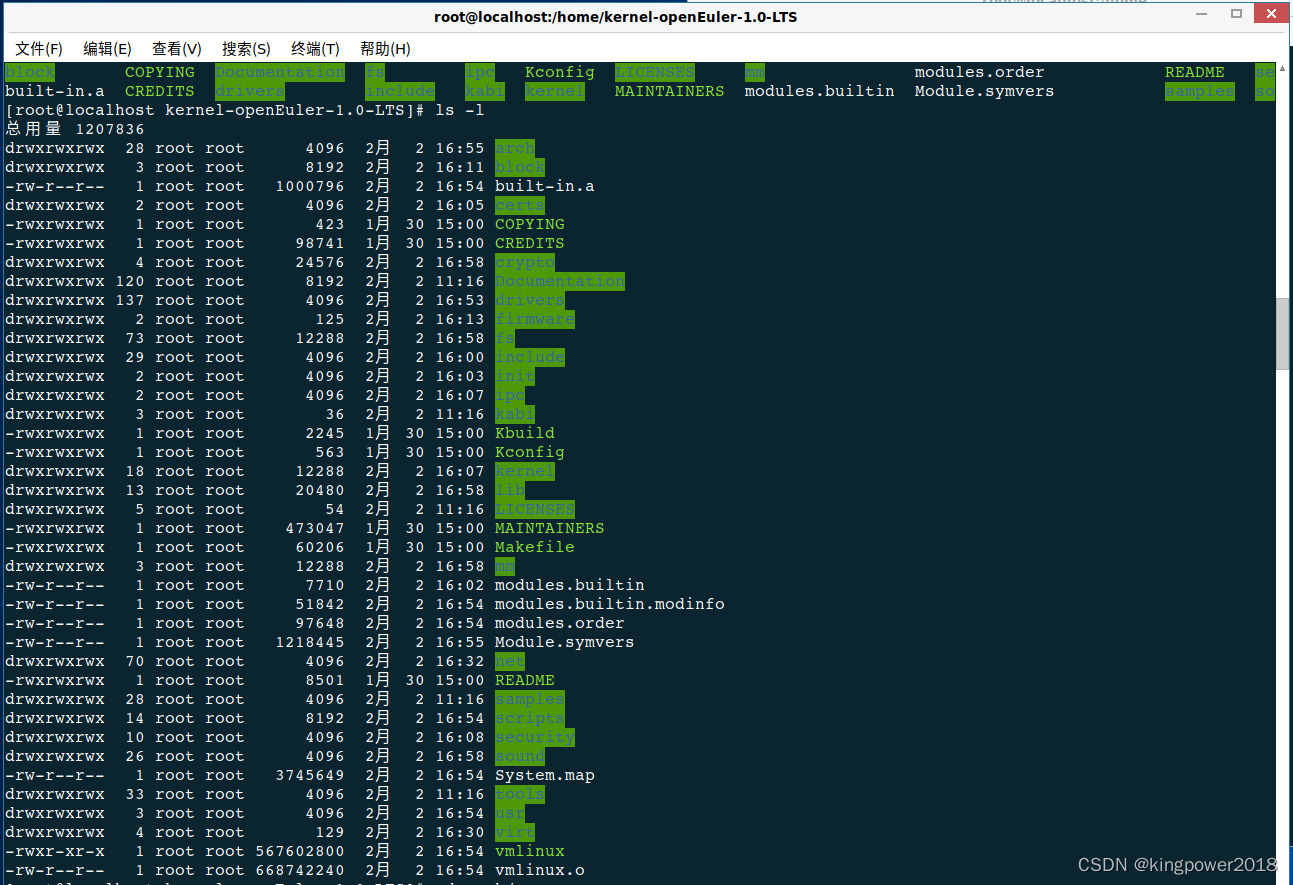Screen dimensions: 1293x885
Task: Click the certs directory name
Action: (519, 205)
